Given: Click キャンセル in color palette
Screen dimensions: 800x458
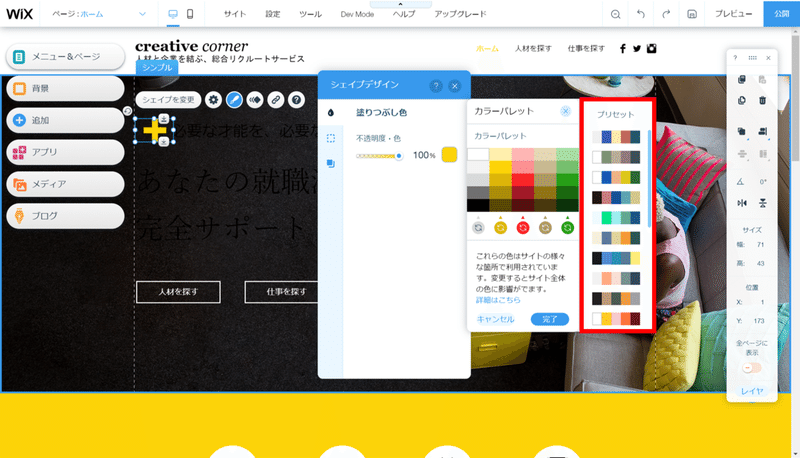Looking at the screenshot, I should pyautogui.click(x=495, y=319).
